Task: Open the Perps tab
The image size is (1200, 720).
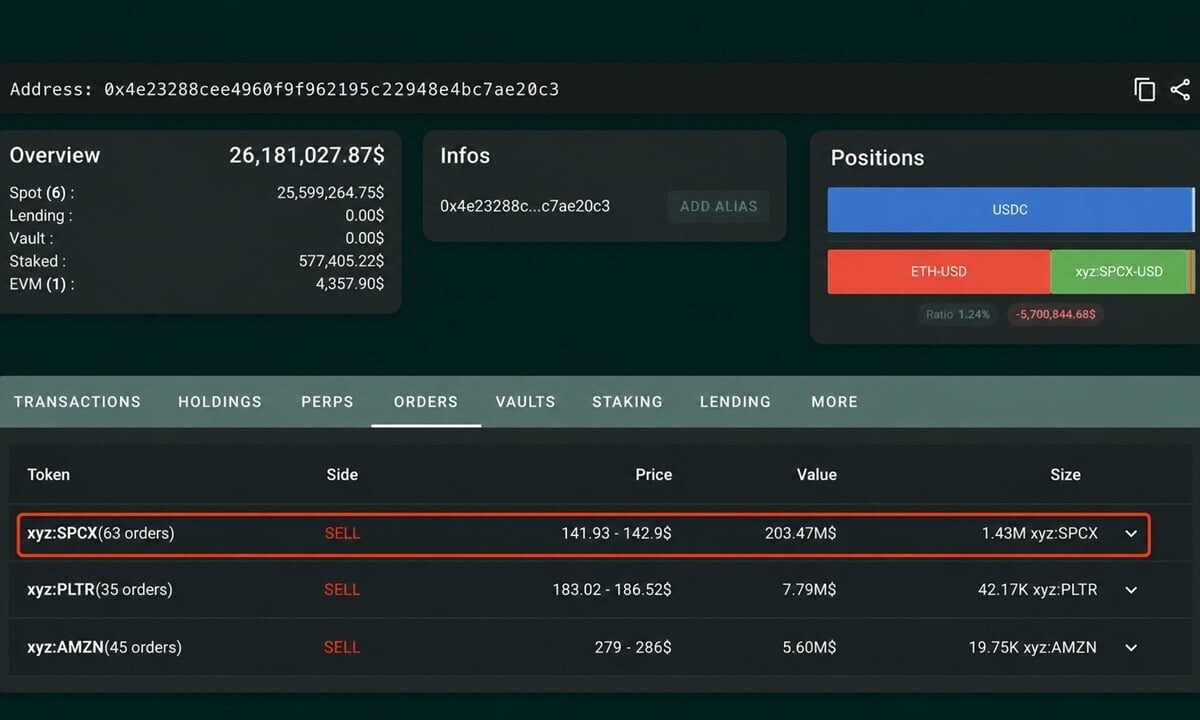Action: pyautogui.click(x=327, y=402)
